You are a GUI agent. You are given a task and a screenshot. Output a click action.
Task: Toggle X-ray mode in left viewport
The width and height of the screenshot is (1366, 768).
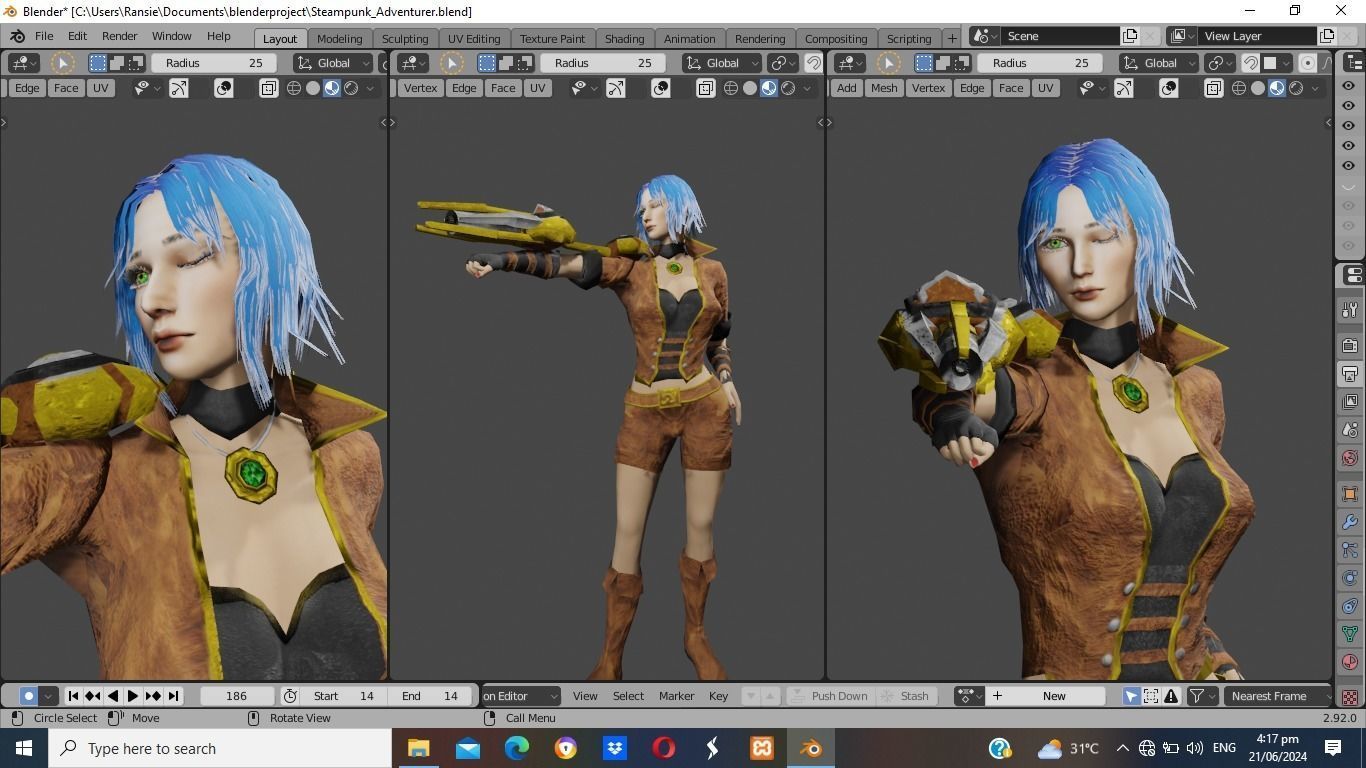[x=269, y=88]
